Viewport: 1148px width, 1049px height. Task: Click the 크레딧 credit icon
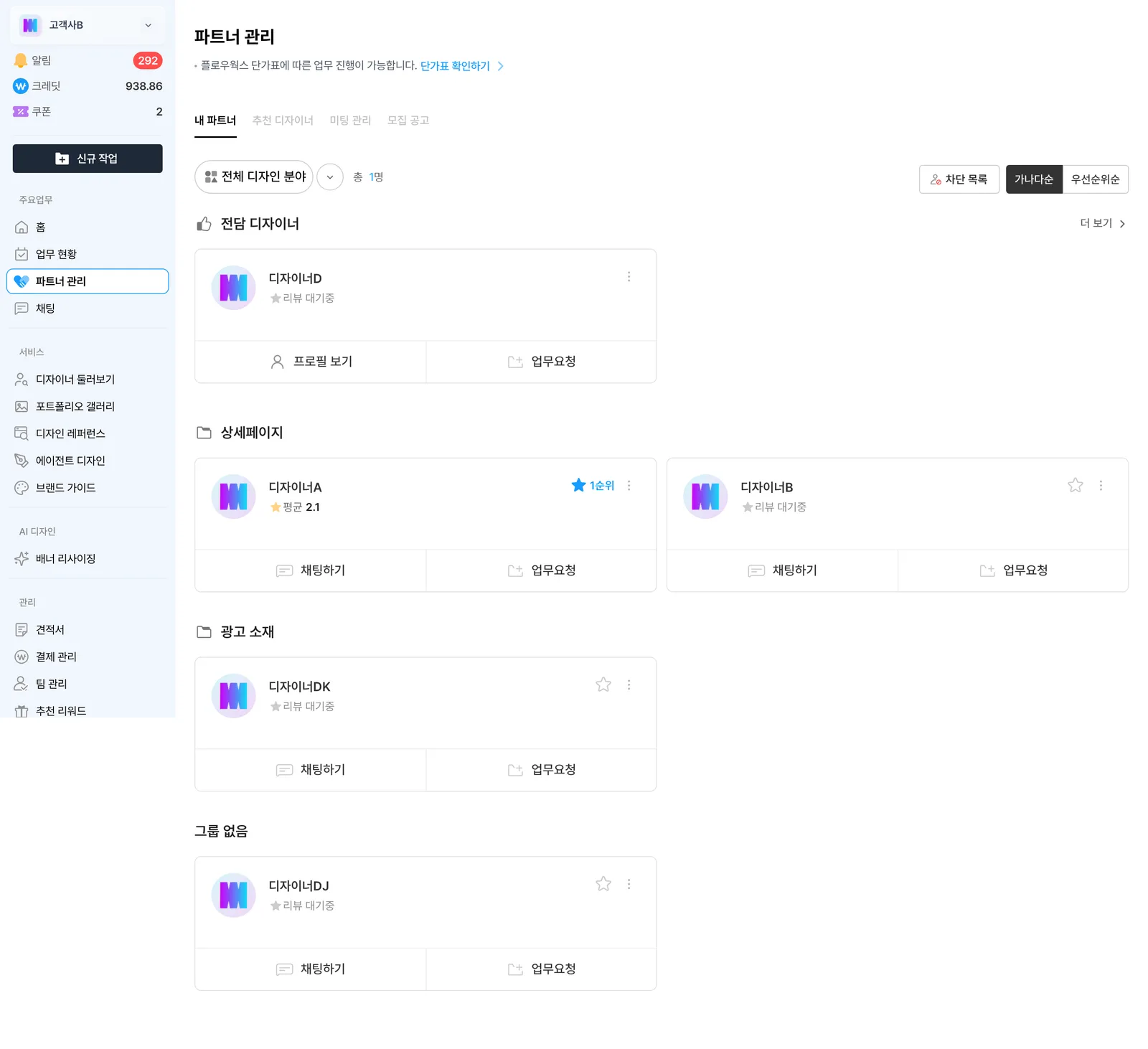pyautogui.click(x=21, y=86)
